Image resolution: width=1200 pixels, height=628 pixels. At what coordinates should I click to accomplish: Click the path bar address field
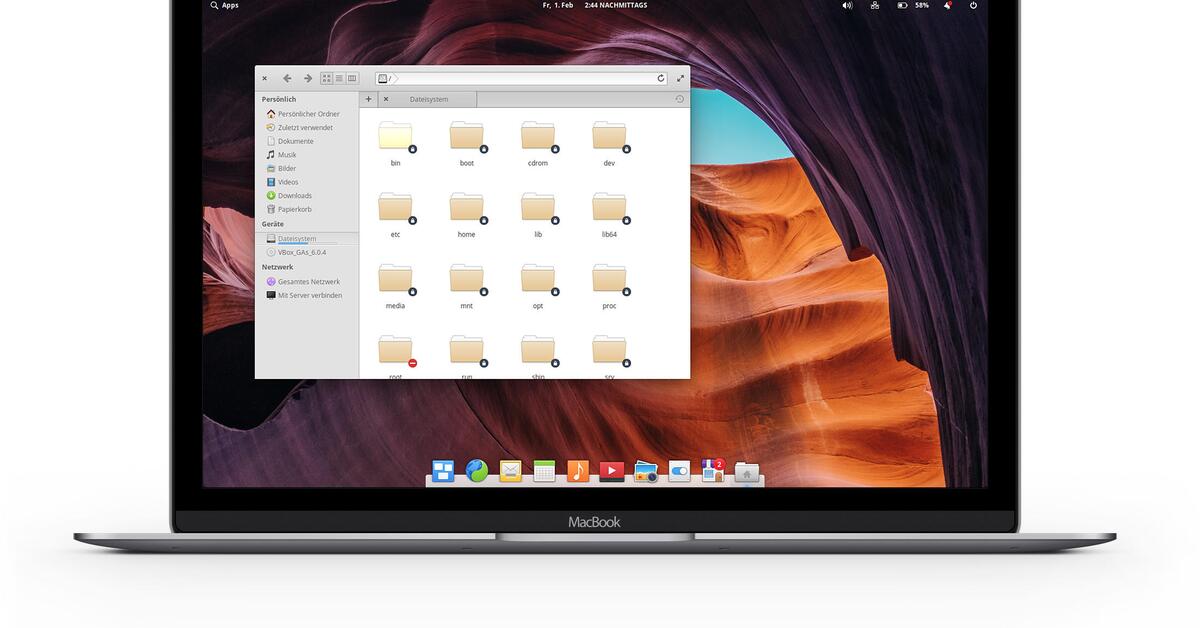pyautogui.click(x=521, y=78)
